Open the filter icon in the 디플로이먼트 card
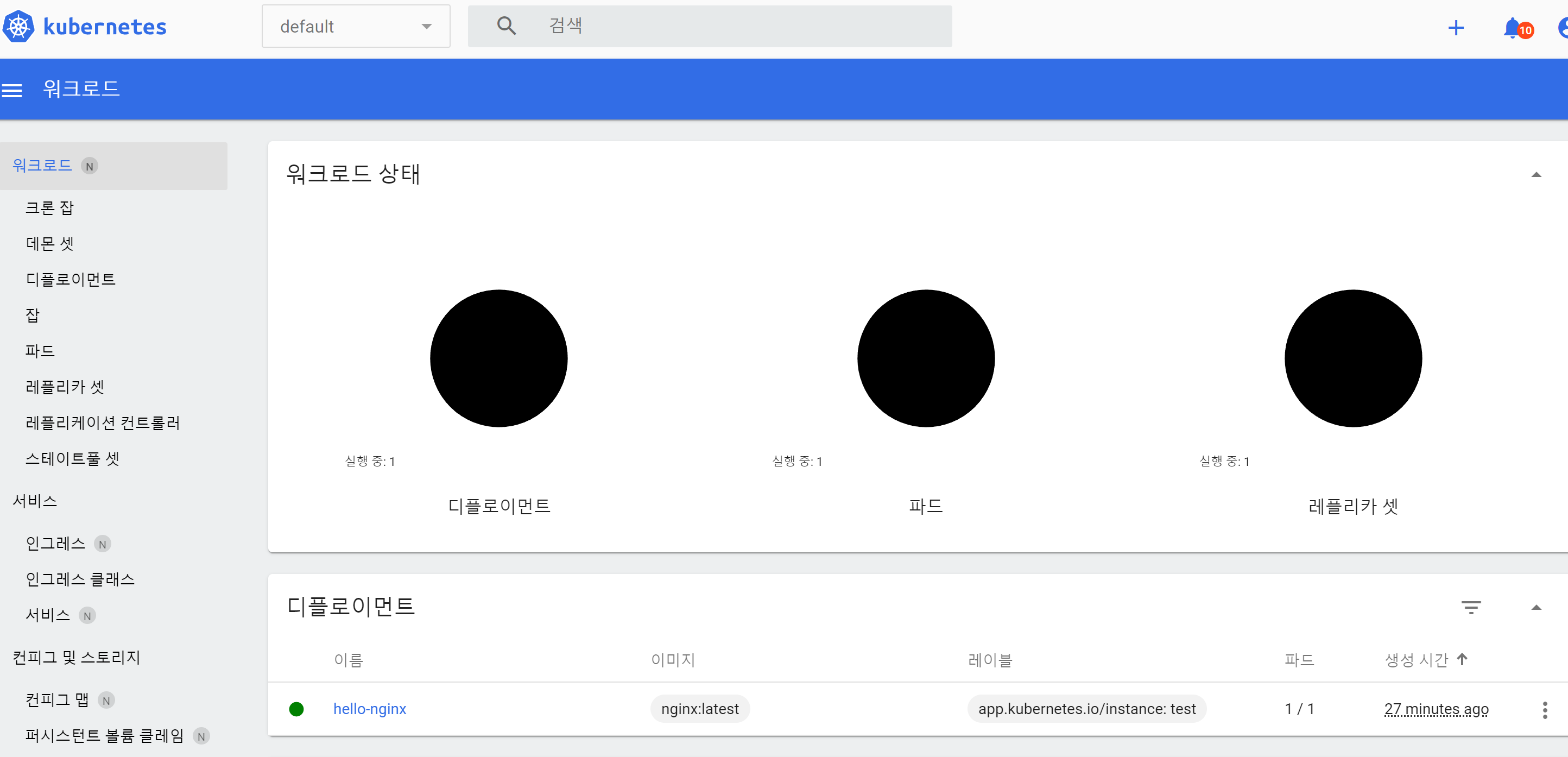The height and width of the screenshot is (757, 1568). [1471, 607]
